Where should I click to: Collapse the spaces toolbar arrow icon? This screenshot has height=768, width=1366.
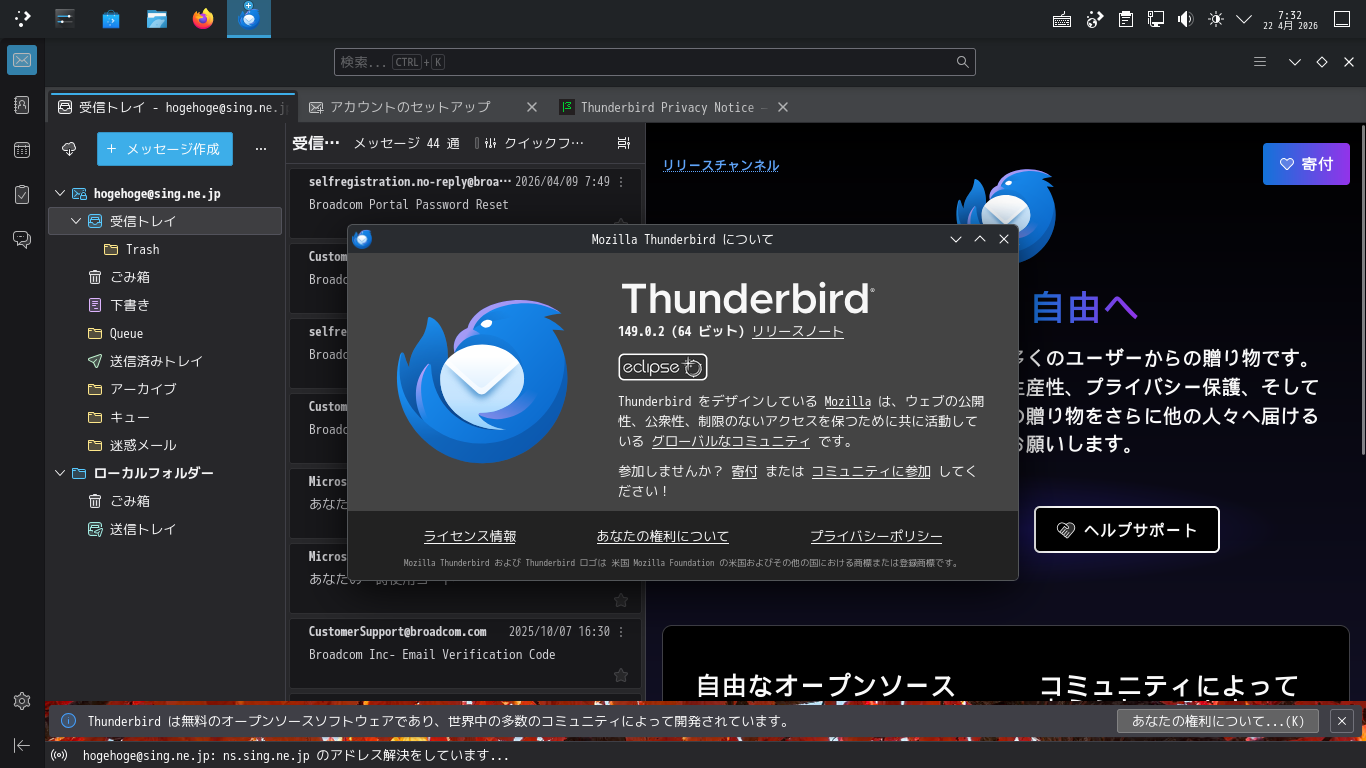[22, 745]
